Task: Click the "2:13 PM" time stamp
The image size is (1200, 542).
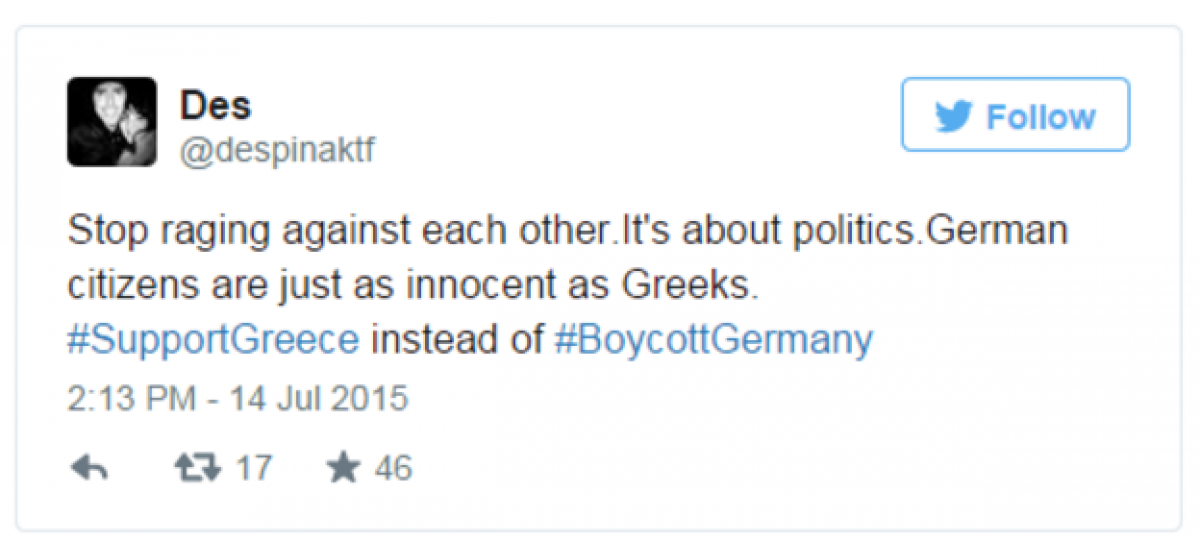Action: click(133, 398)
